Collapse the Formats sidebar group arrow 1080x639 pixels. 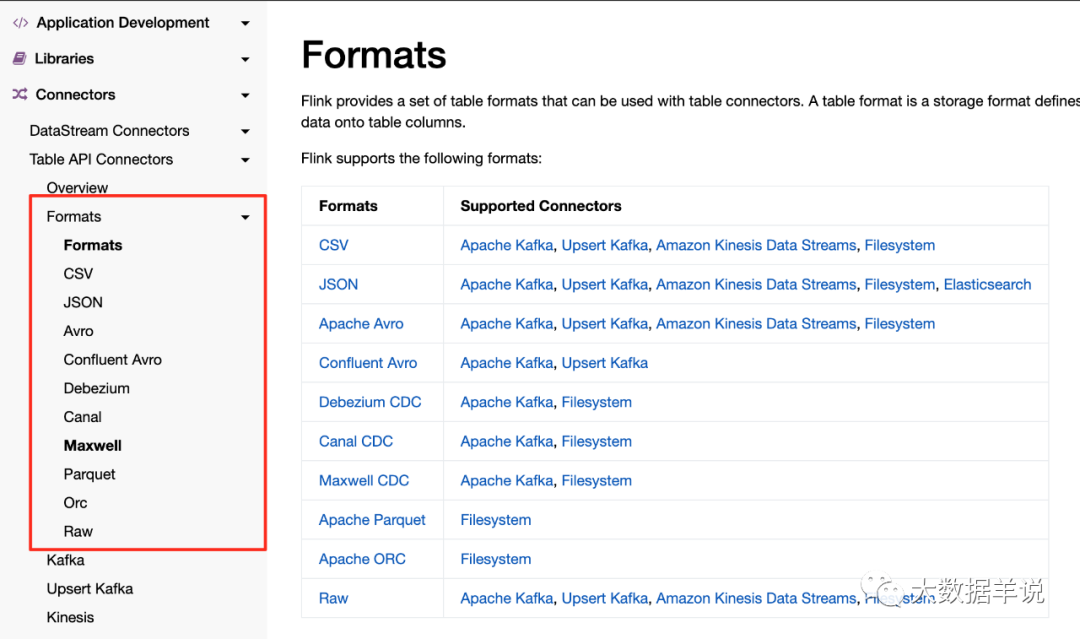[245, 217]
